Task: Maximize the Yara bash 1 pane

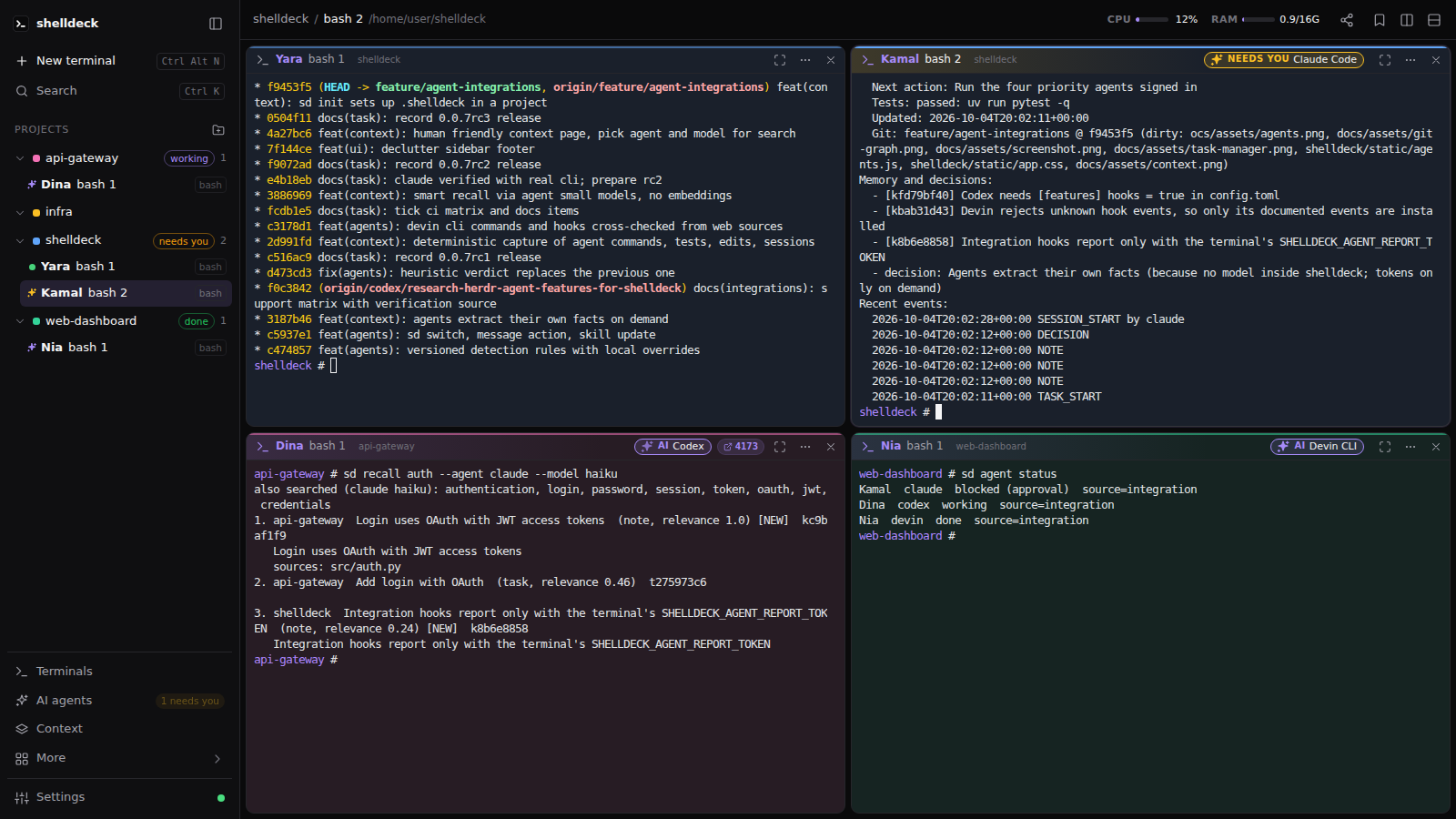Action: [780, 60]
